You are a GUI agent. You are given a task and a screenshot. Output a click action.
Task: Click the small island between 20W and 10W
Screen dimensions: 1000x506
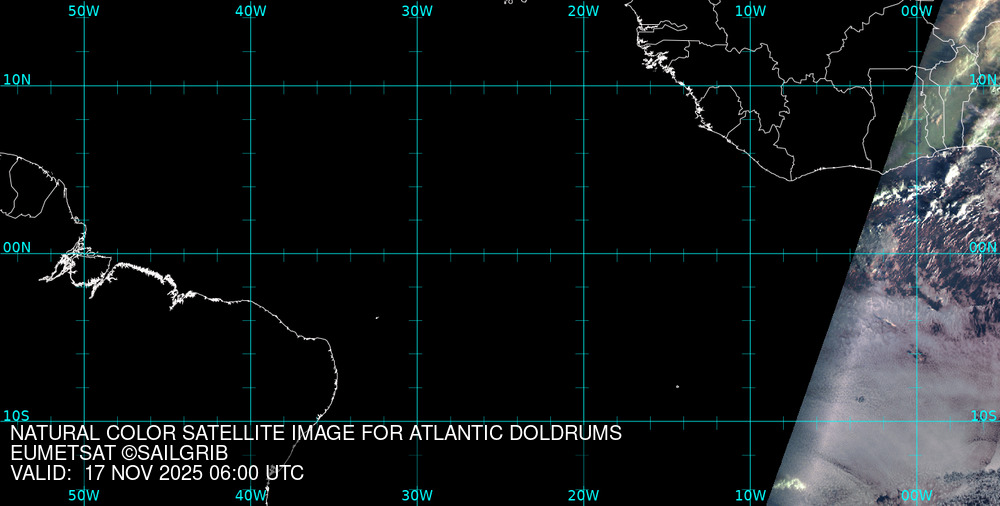pos(677,387)
